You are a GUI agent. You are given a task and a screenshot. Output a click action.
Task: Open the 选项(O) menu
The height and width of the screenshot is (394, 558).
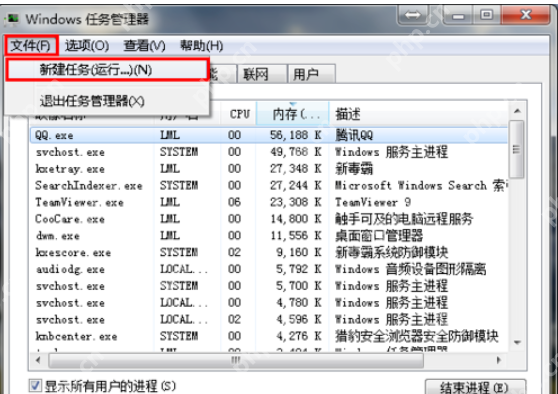click(x=87, y=46)
